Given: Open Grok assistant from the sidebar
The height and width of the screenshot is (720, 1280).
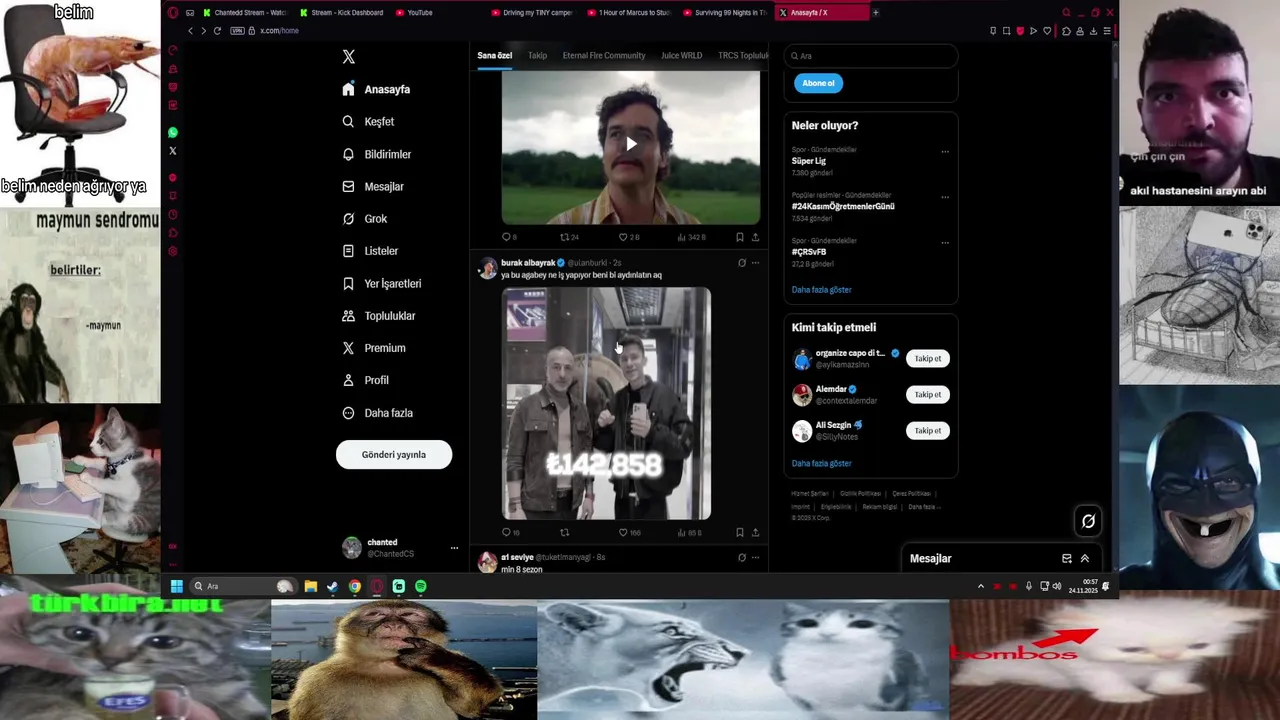Looking at the screenshot, I should pos(364,218).
